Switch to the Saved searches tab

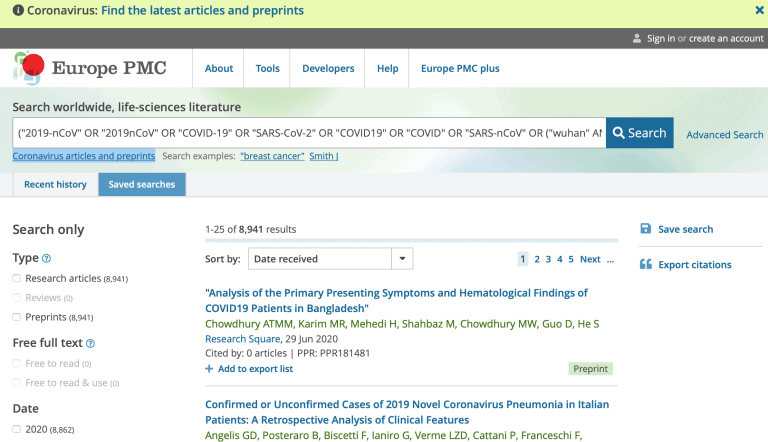pos(142,184)
